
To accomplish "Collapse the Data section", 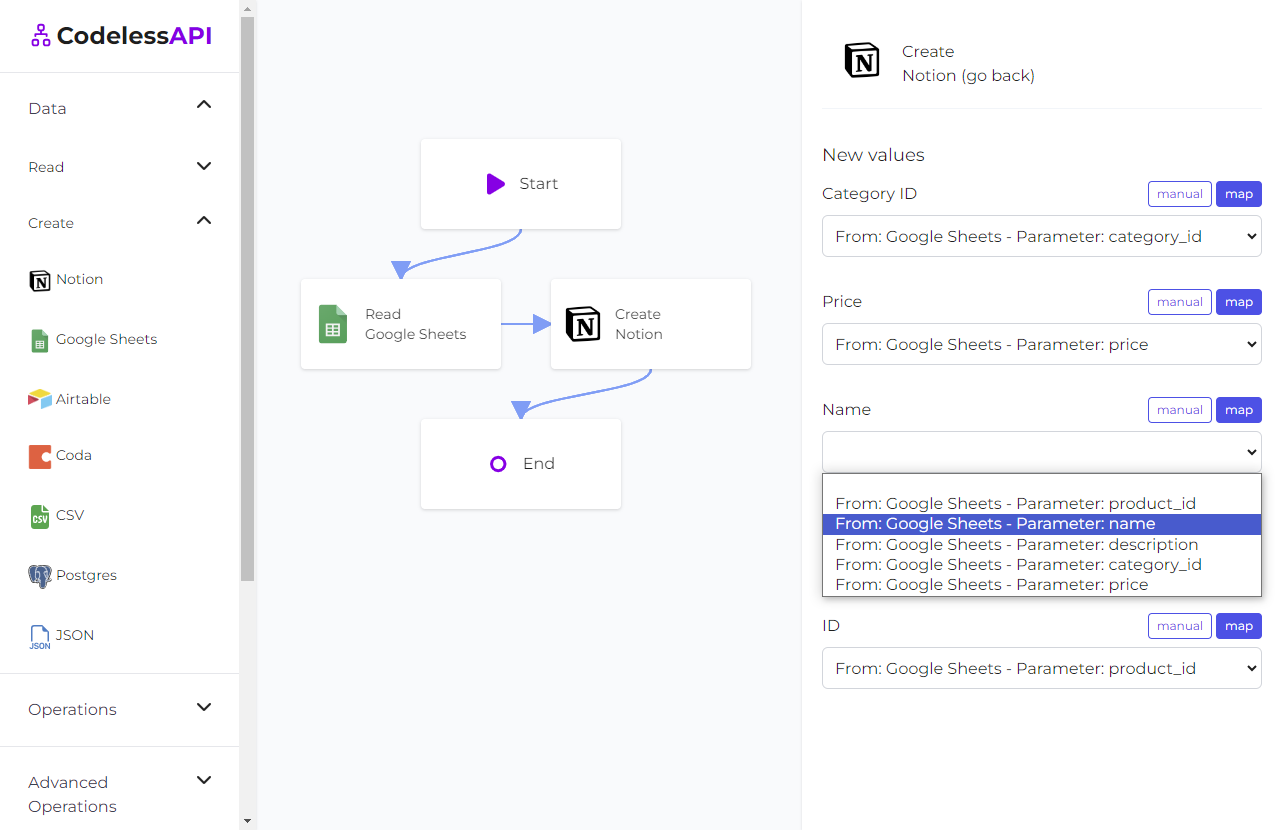I will point(204,104).
